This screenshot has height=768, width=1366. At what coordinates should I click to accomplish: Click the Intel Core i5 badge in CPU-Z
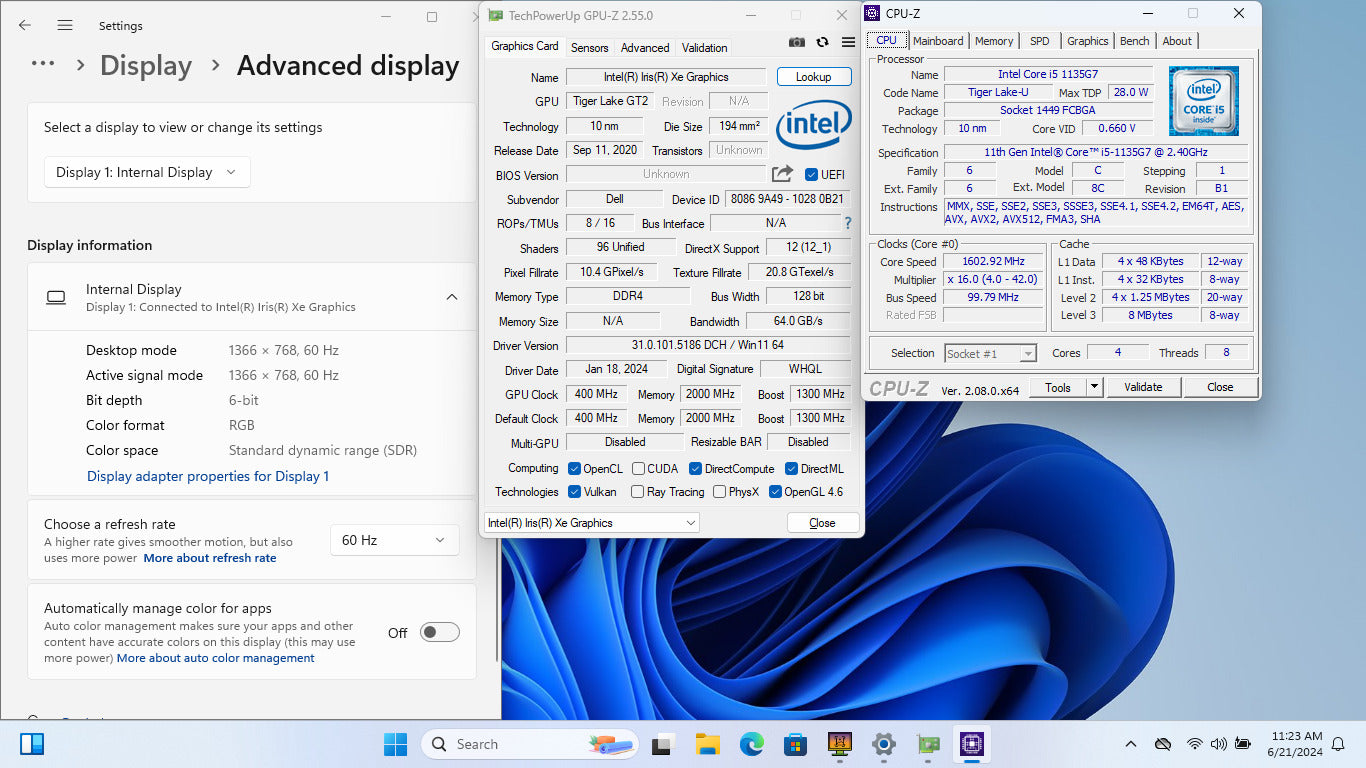coord(1204,101)
